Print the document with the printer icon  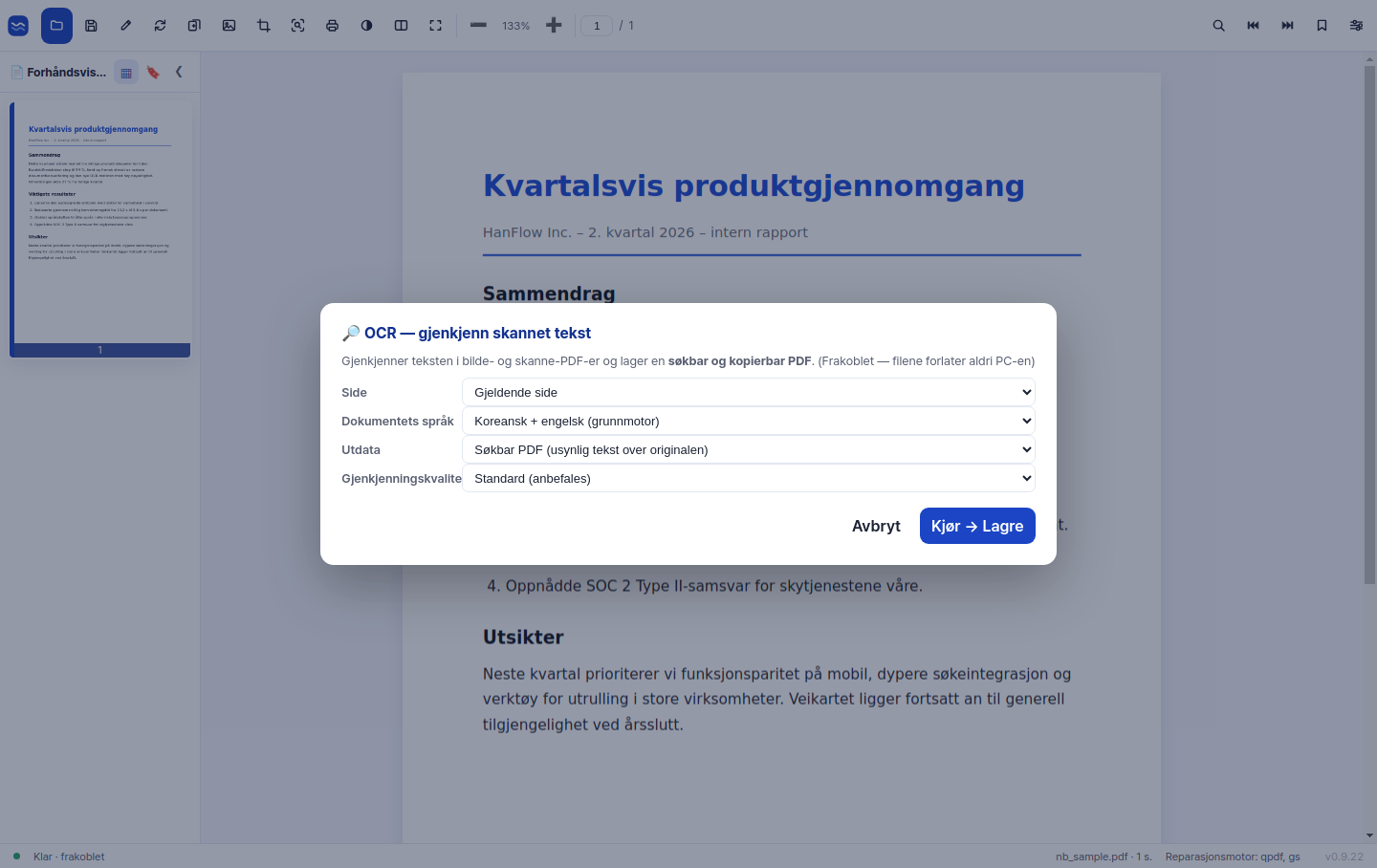coord(332,26)
